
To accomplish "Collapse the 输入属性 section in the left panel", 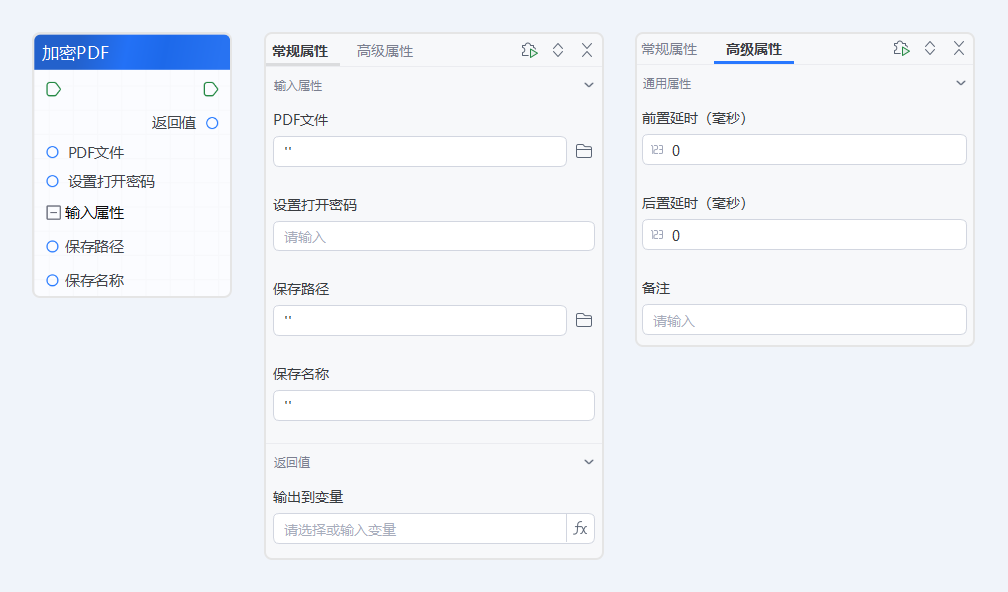I will pyautogui.click(x=589, y=86).
